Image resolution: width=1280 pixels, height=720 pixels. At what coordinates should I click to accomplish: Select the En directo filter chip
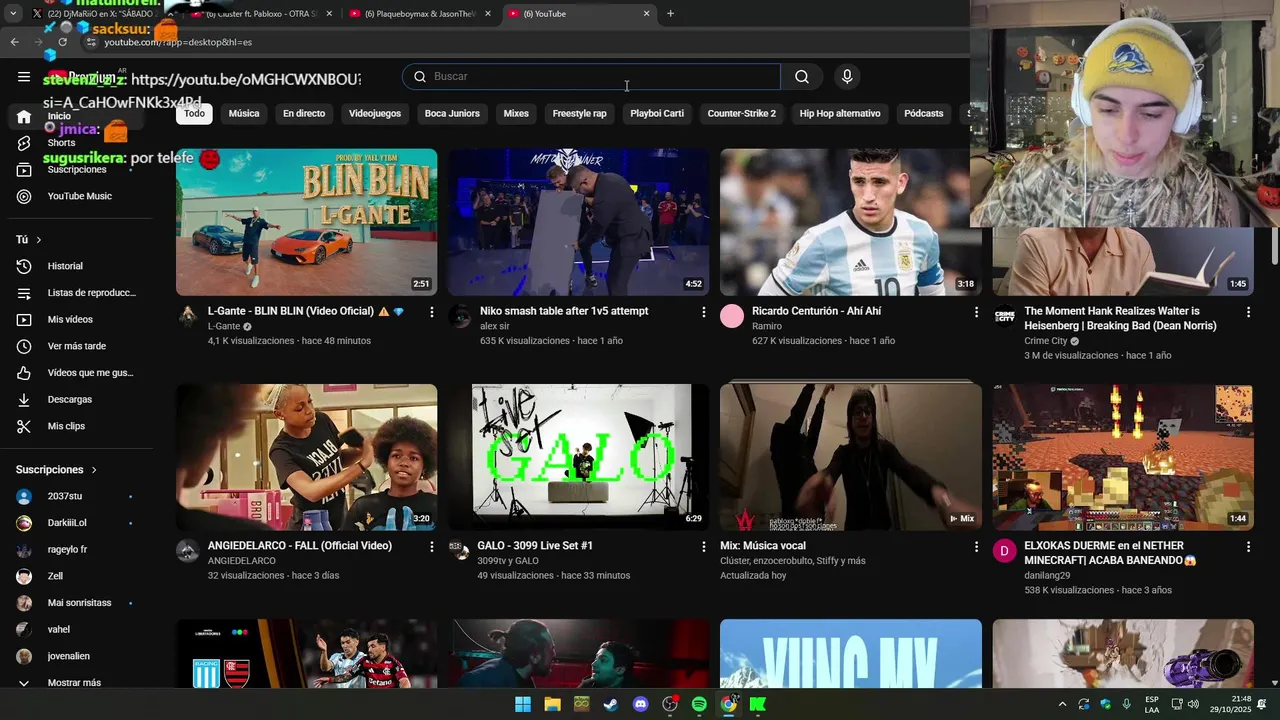[304, 114]
